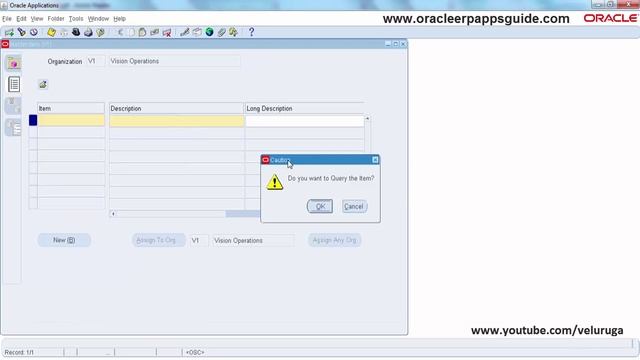Click the Clear Record toolbar icon
Image resolution: width=640 pixels, height=360 pixels.
point(154,32)
